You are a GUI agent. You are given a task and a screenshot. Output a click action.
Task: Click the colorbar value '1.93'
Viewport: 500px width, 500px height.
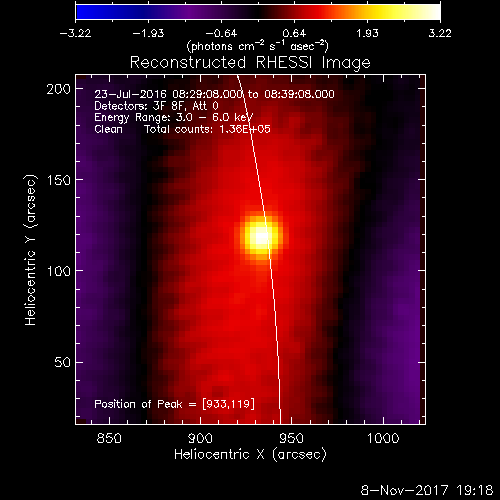tap(367, 33)
